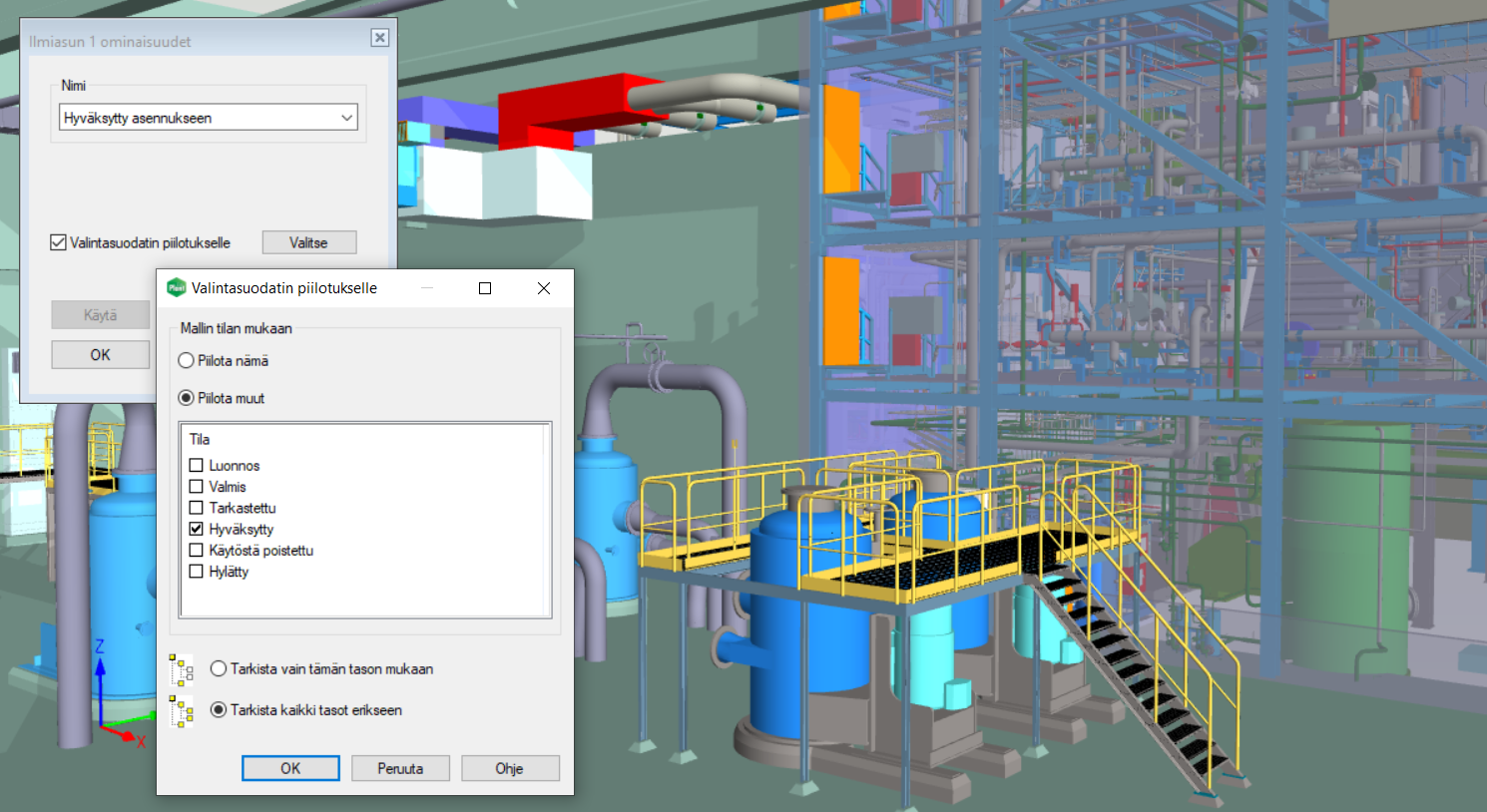Close the Ilmiasun 1 ominaisuudet dialog
Viewport: 1487px width, 812px height.
379,38
